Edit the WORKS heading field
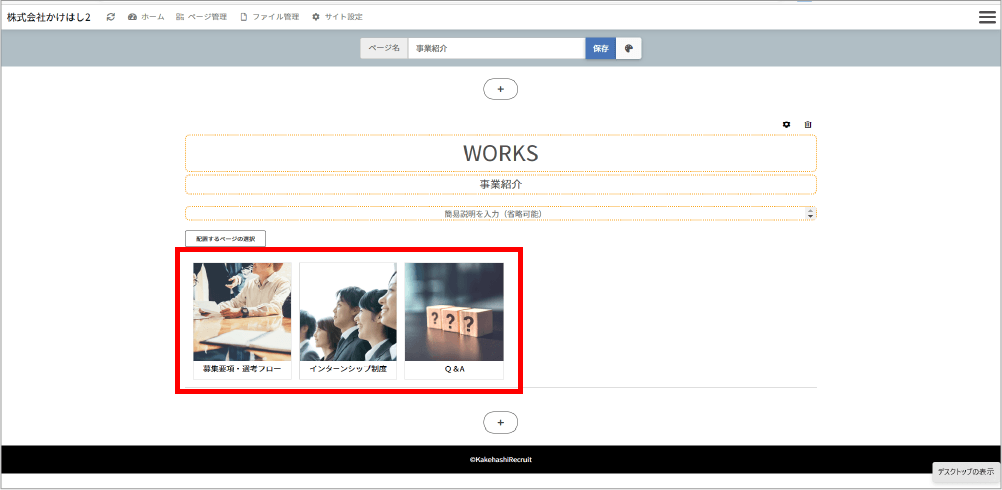1002x490 pixels. point(501,153)
